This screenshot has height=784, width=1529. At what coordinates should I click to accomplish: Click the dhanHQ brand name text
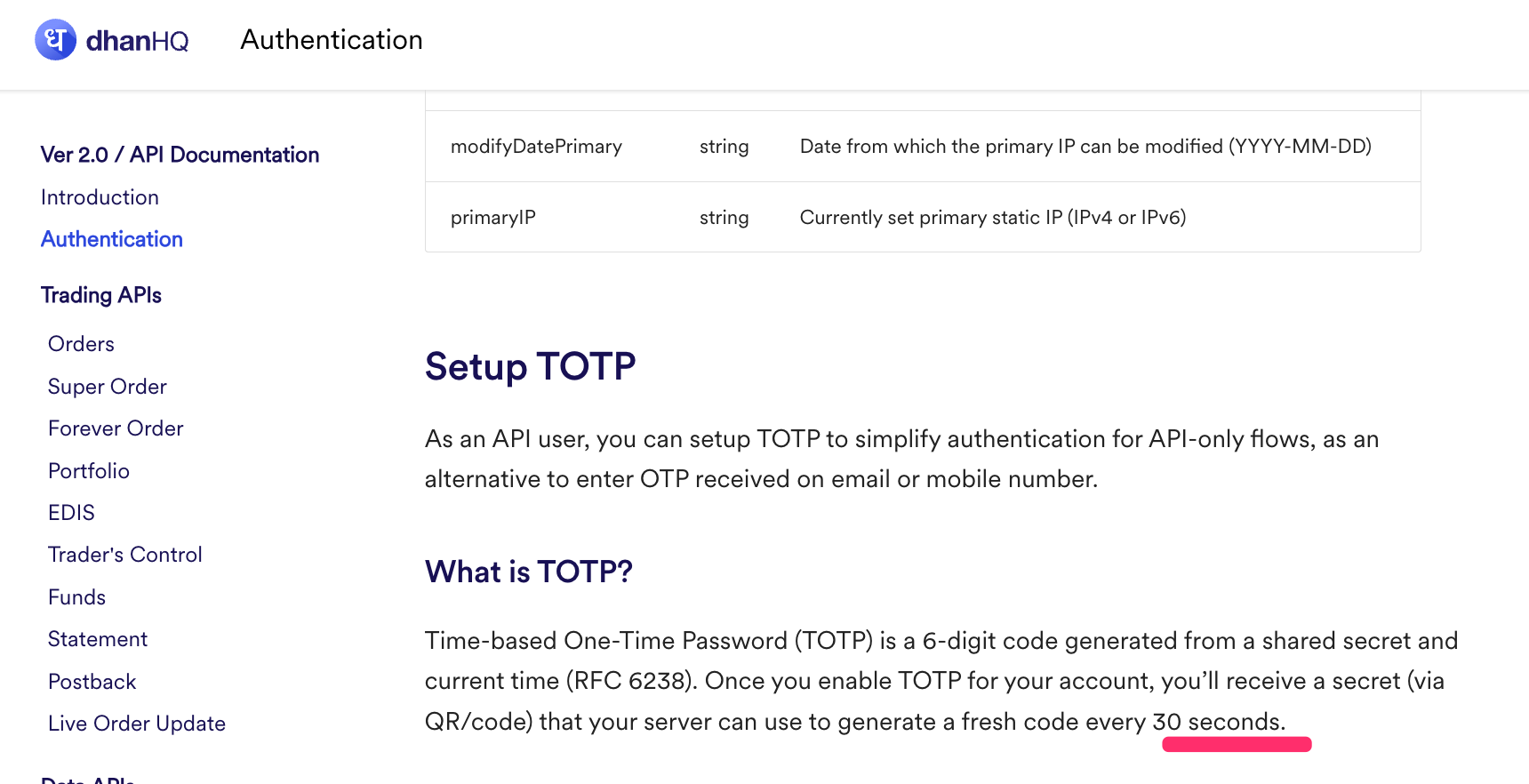coord(138,41)
